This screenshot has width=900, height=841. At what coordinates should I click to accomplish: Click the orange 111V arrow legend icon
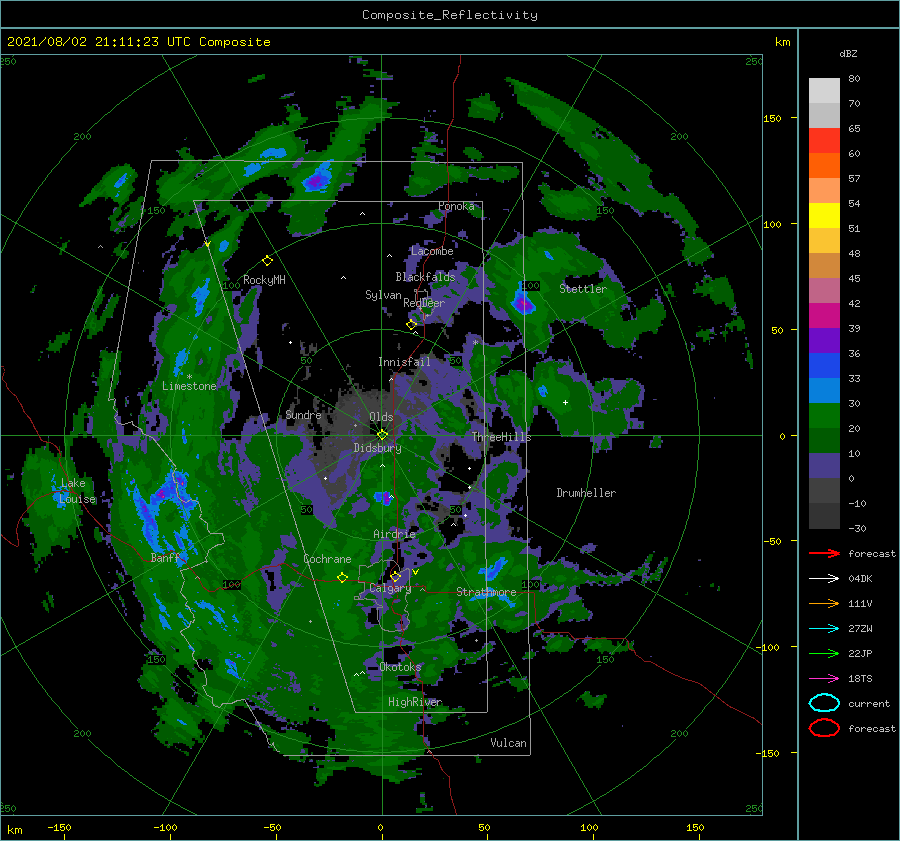[x=824, y=603]
